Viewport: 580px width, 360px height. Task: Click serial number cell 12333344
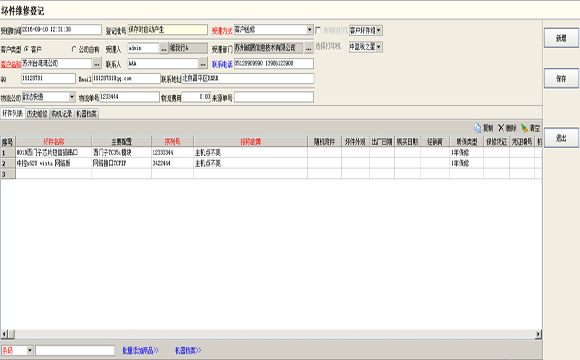(x=172, y=152)
